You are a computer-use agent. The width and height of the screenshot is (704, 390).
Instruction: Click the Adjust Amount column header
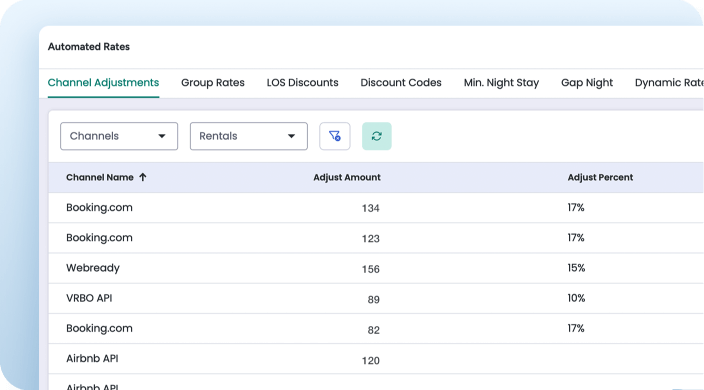tap(347, 177)
